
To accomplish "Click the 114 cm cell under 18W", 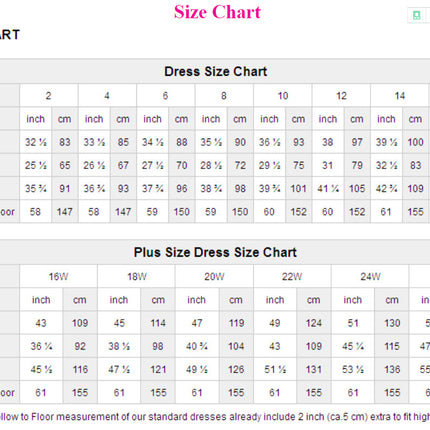I will coord(158,323).
